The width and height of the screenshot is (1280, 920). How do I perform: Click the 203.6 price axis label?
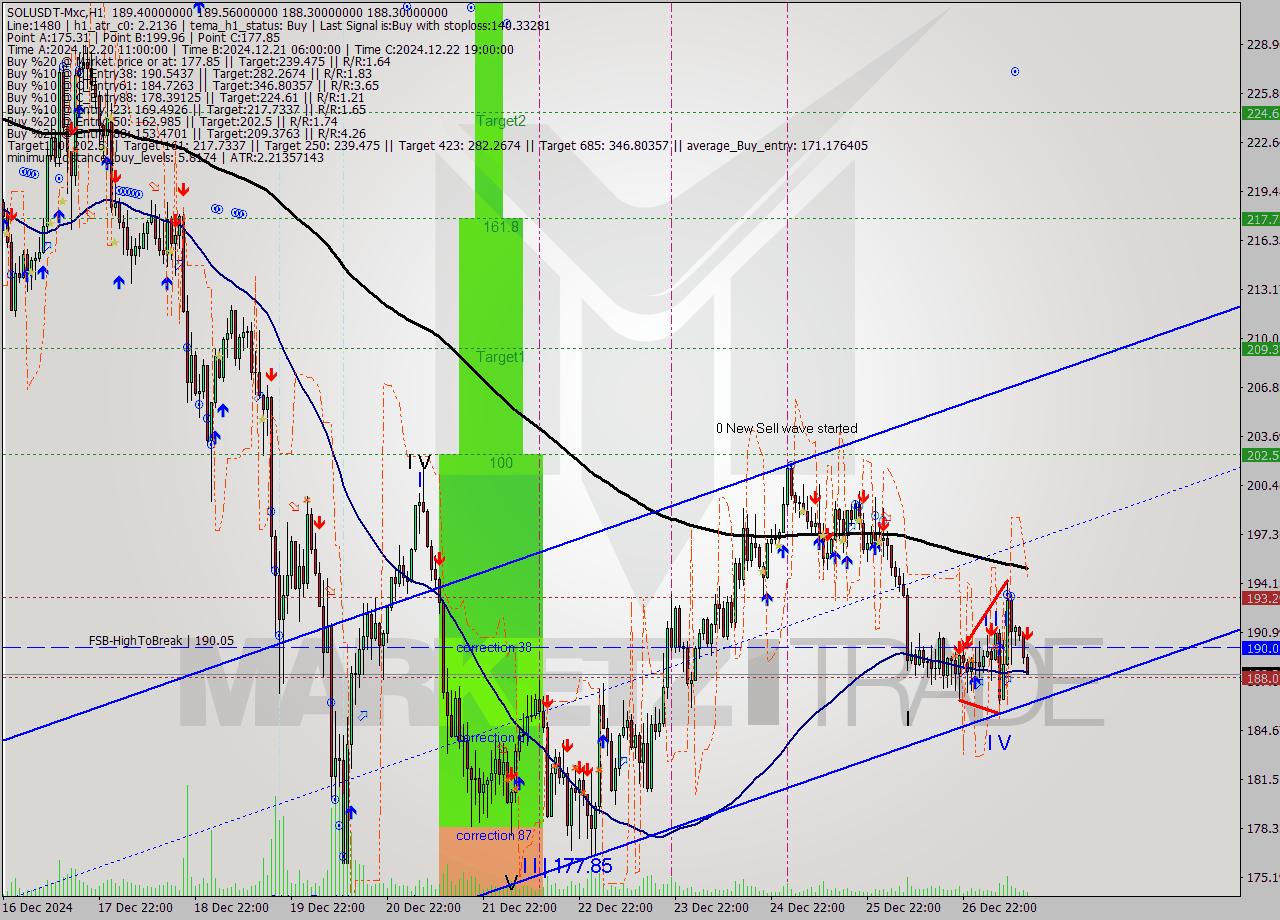[1263, 436]
